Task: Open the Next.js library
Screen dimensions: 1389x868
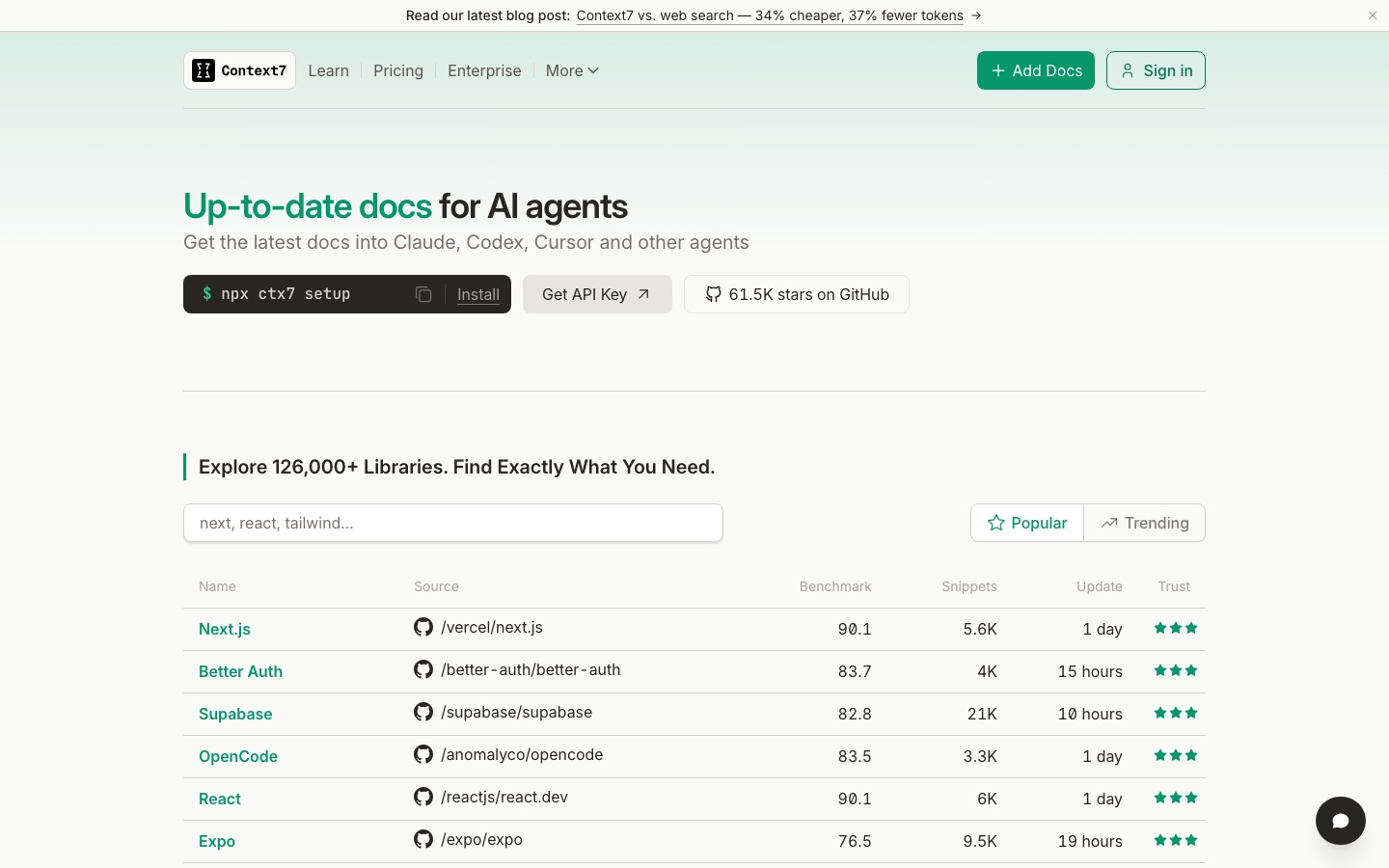Action: click(x=225, y=629)
